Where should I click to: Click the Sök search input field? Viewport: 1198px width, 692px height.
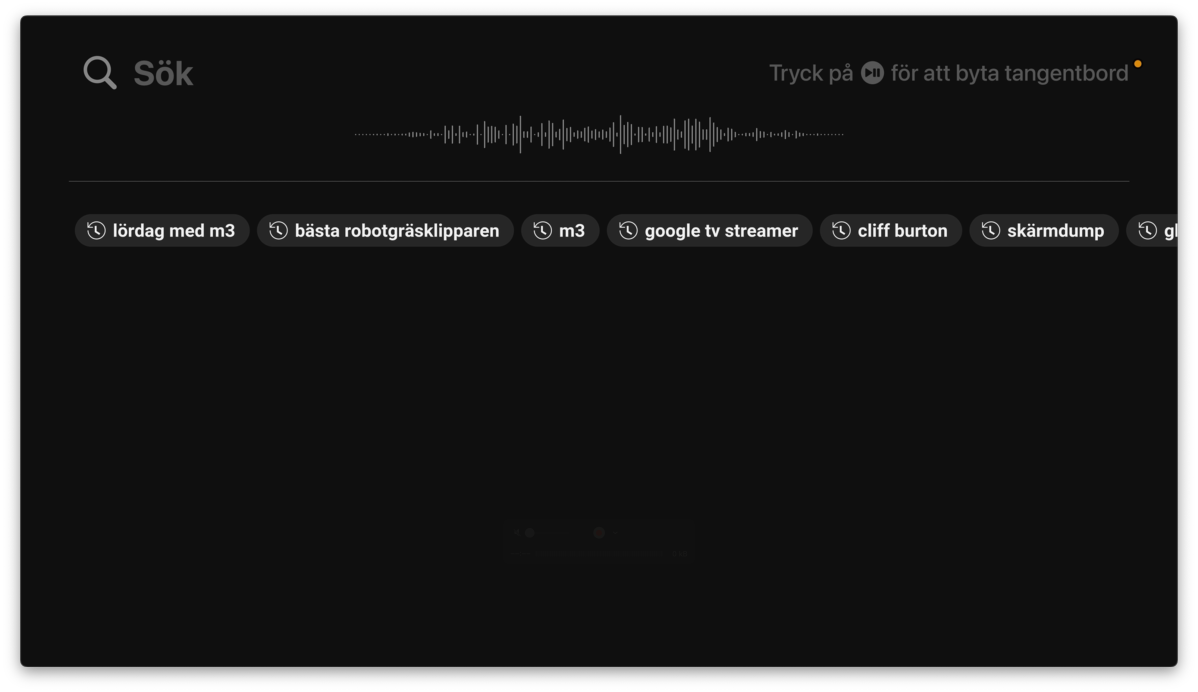click(x=164, y=71)
